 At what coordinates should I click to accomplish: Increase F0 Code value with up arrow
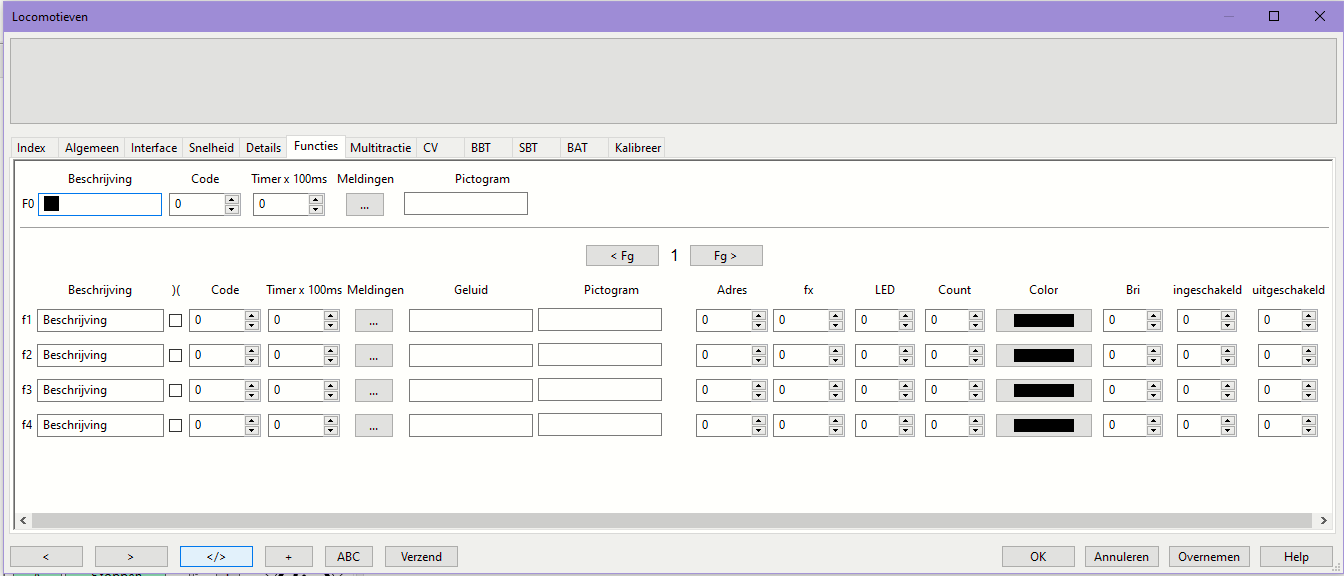click(x=232, y=200)
